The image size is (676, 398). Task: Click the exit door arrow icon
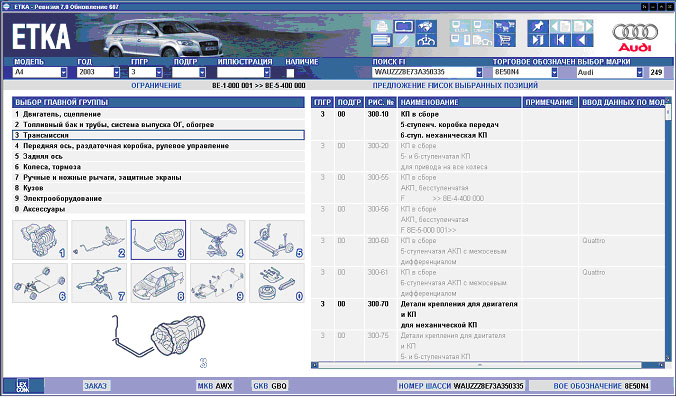[538, 40]
